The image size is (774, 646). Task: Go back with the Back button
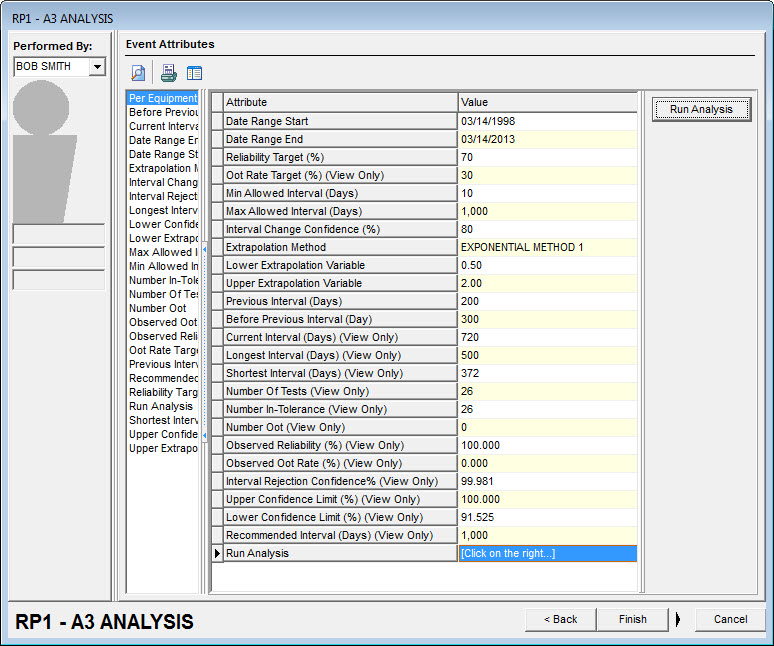[560, 619]
